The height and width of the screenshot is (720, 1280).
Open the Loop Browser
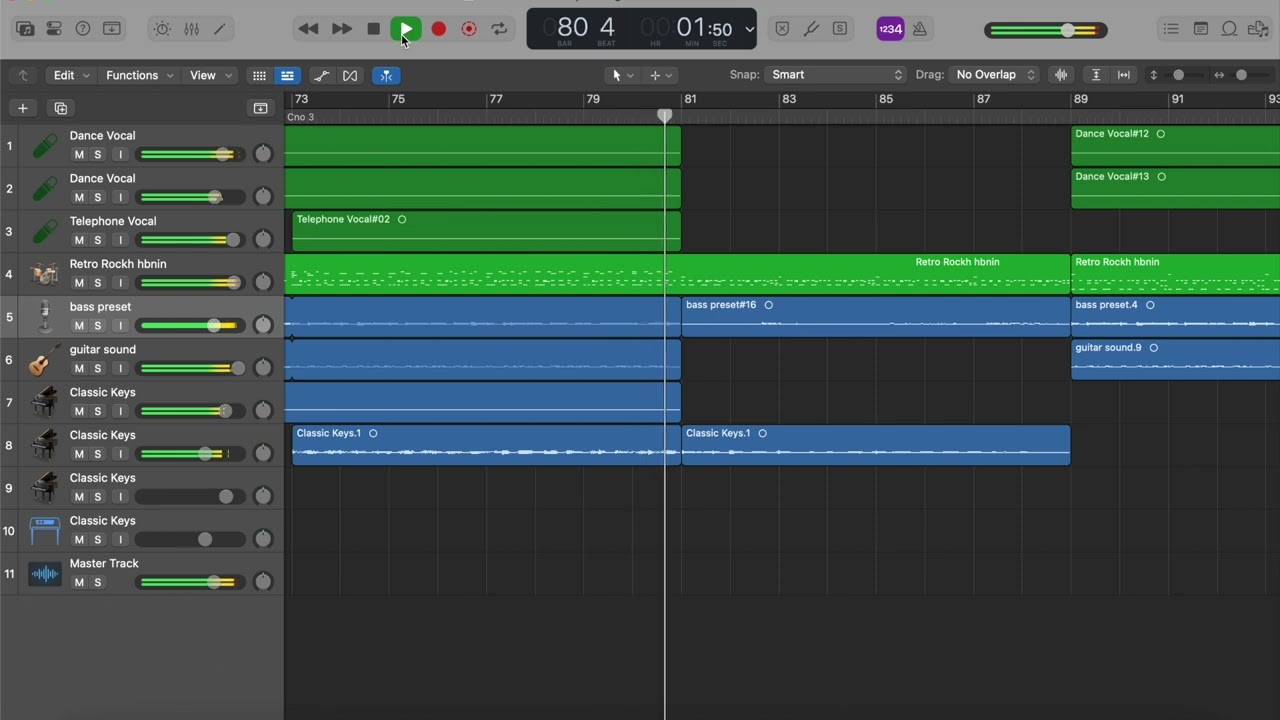pyautogui.click(x=1230, y=29)
